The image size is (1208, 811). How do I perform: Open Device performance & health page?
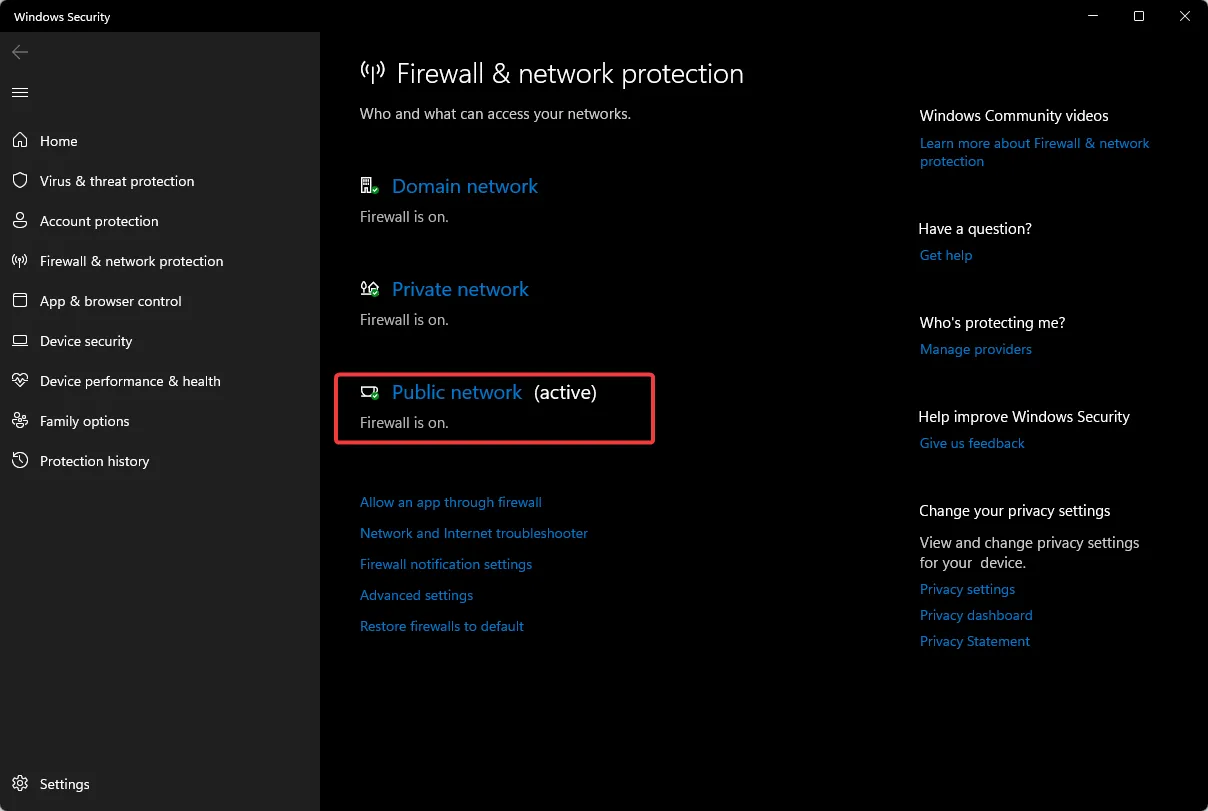130,381
